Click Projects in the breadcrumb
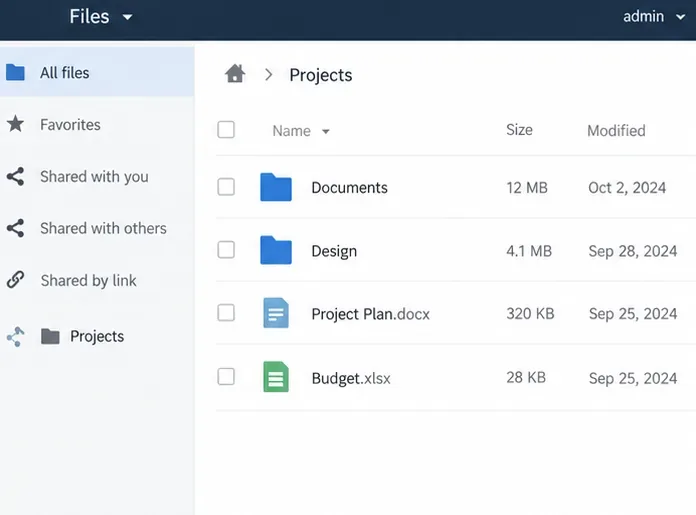This screenshot has height=515, width=696. click(320, 75)
